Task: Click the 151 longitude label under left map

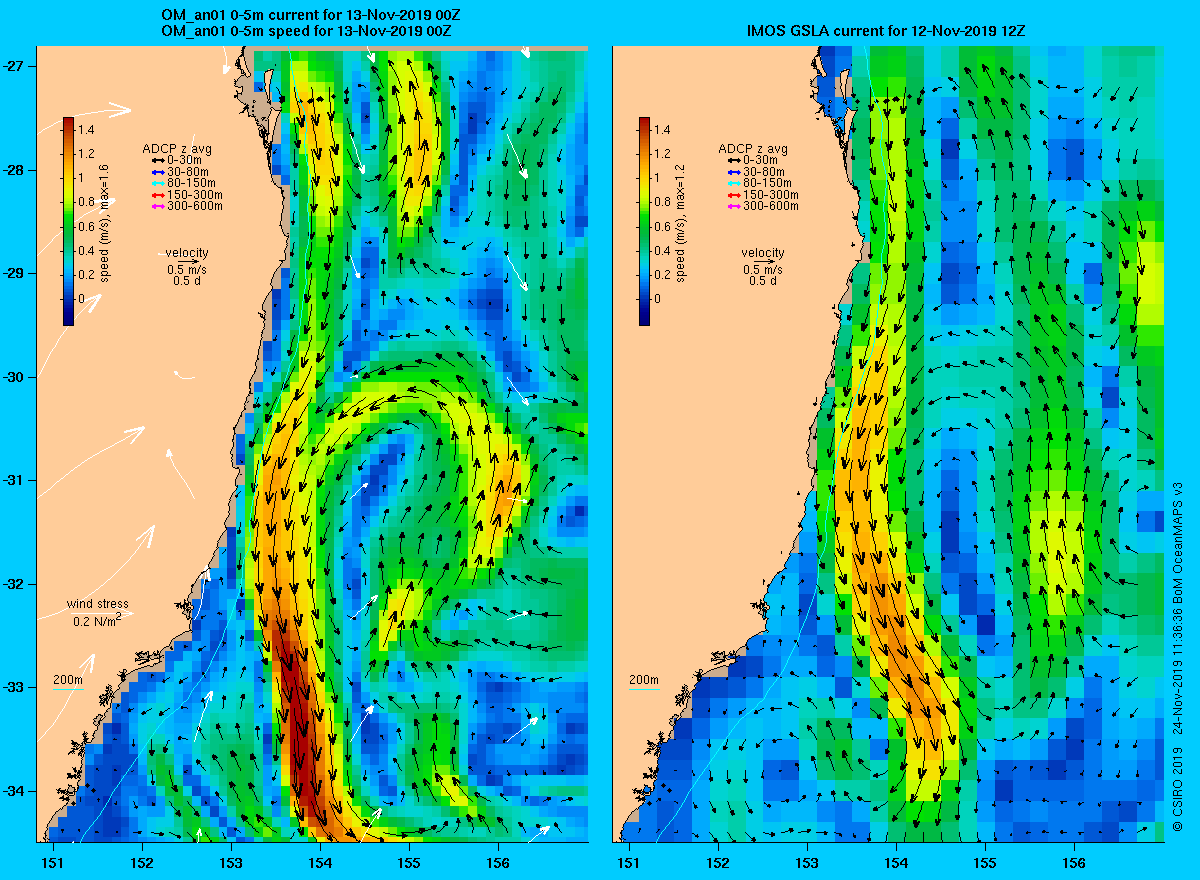Action: pyautogui.click(x=52, y=862)
